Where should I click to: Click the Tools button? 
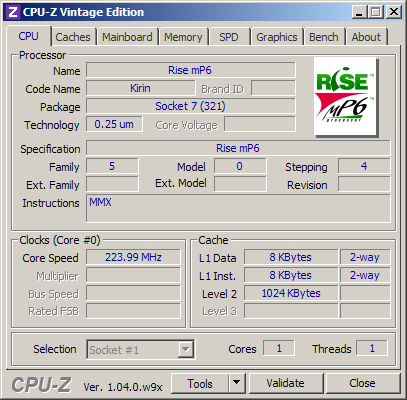(x=200, y=384)
